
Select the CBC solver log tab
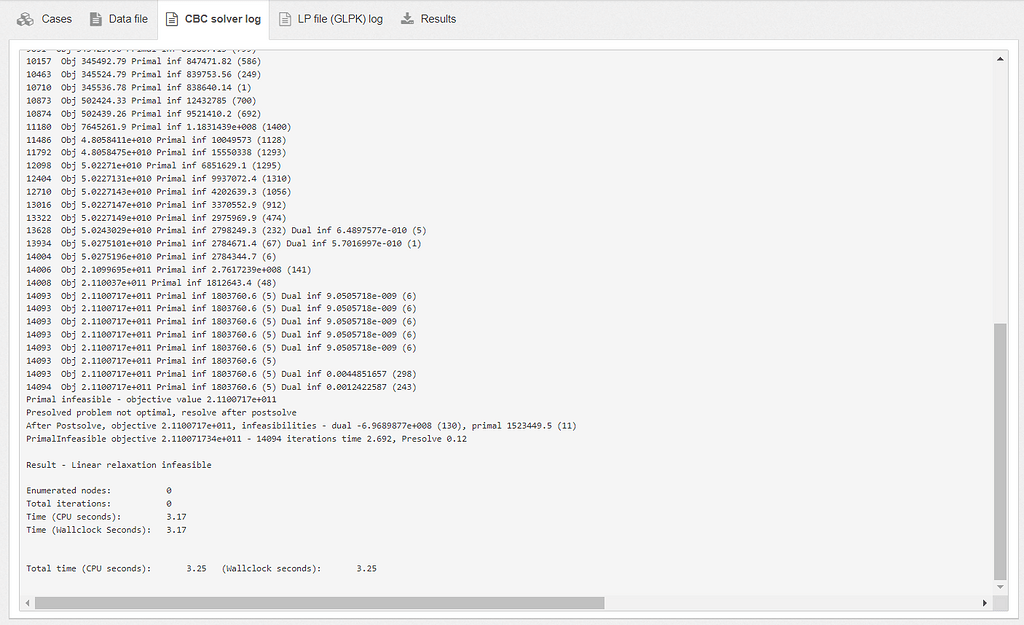coord(213,18)
